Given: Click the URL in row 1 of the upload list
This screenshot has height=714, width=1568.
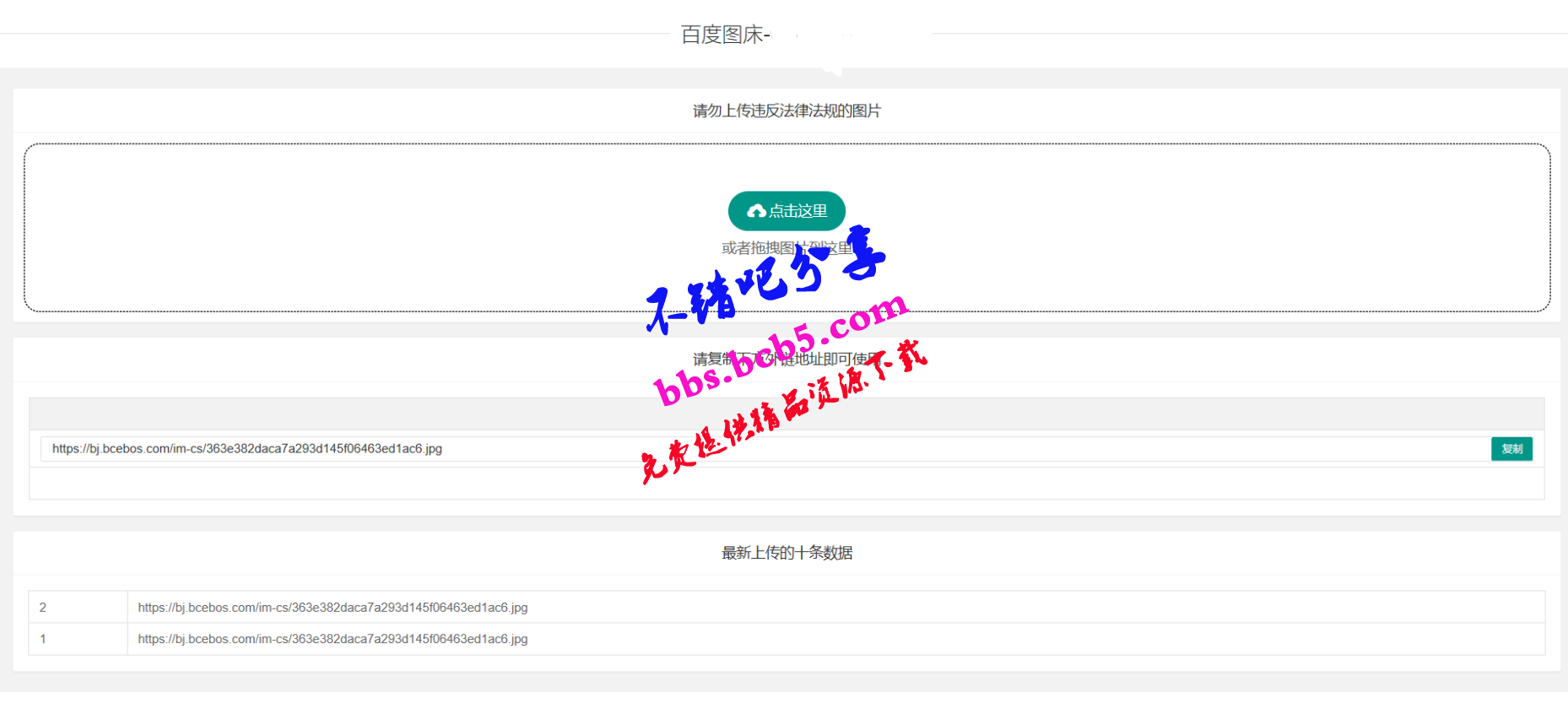Looking at the screenshot, I should coord(333,639).
